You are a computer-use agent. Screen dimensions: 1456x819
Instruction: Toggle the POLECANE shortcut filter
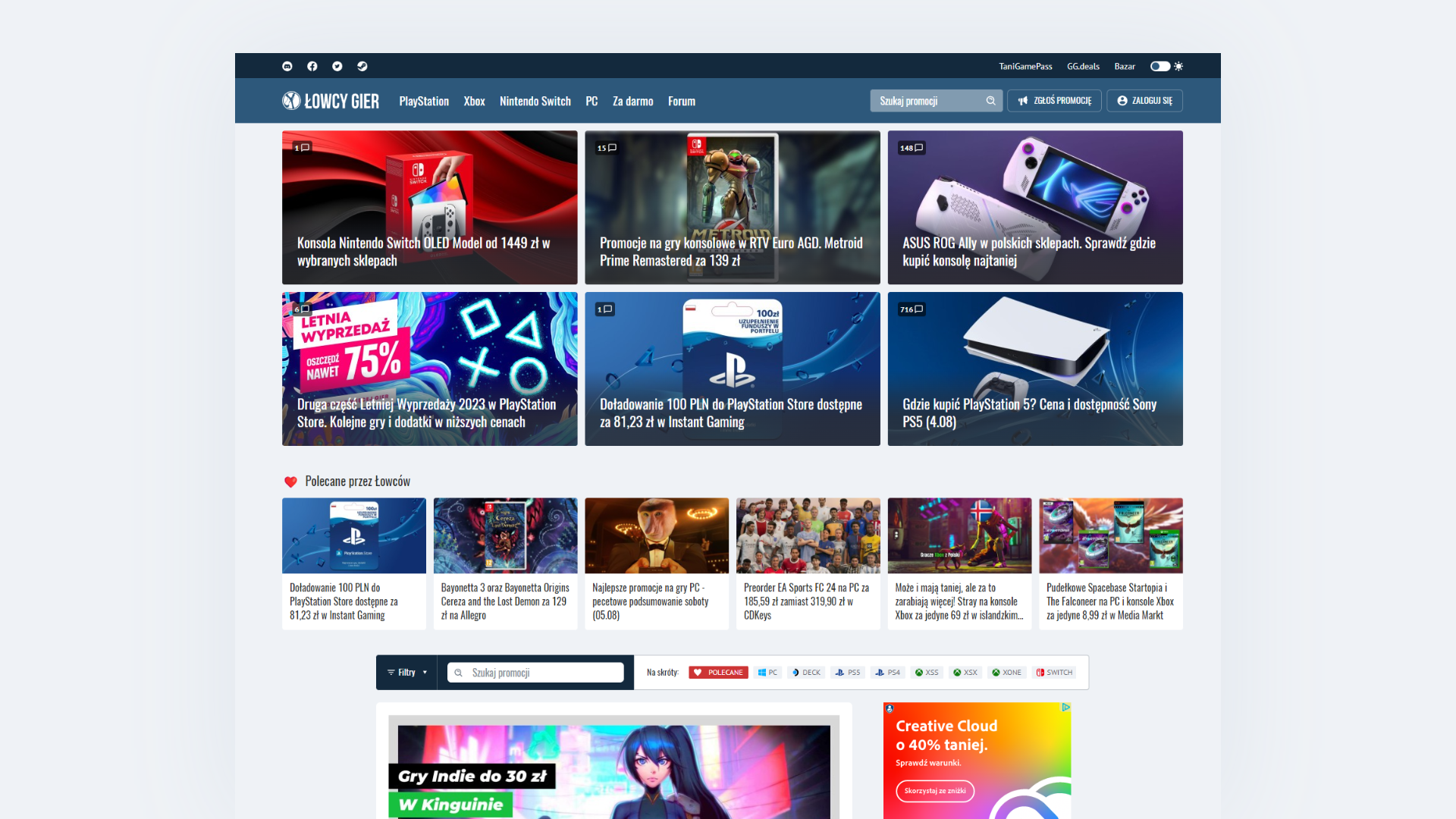718,673
